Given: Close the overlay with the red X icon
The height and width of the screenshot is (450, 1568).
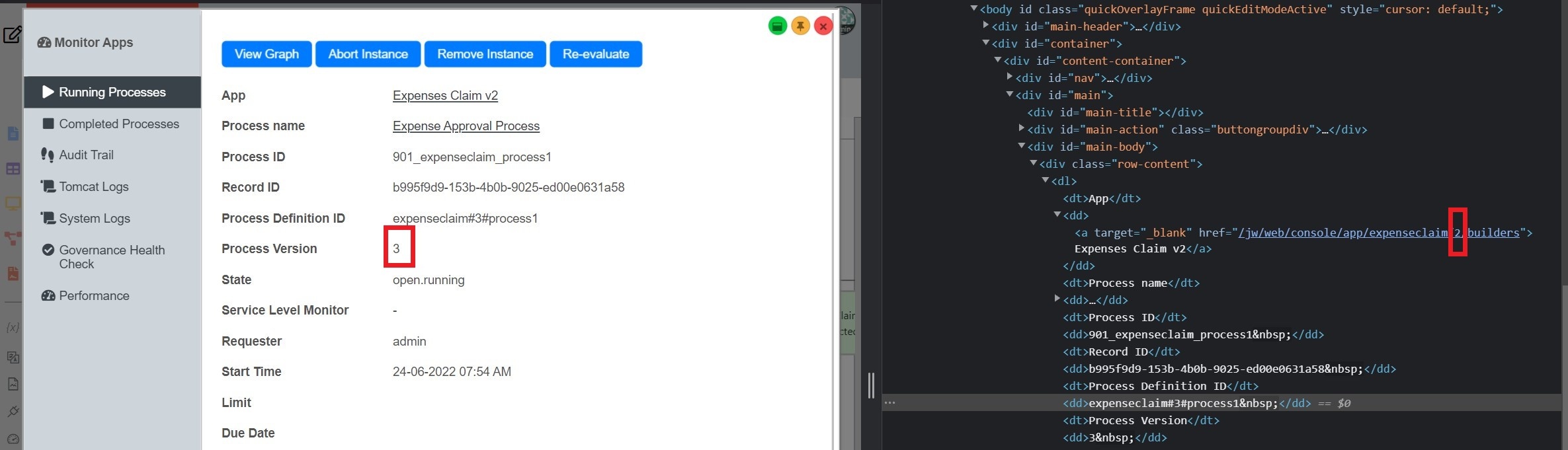Looking at the screenshot, I should point(823,26).
